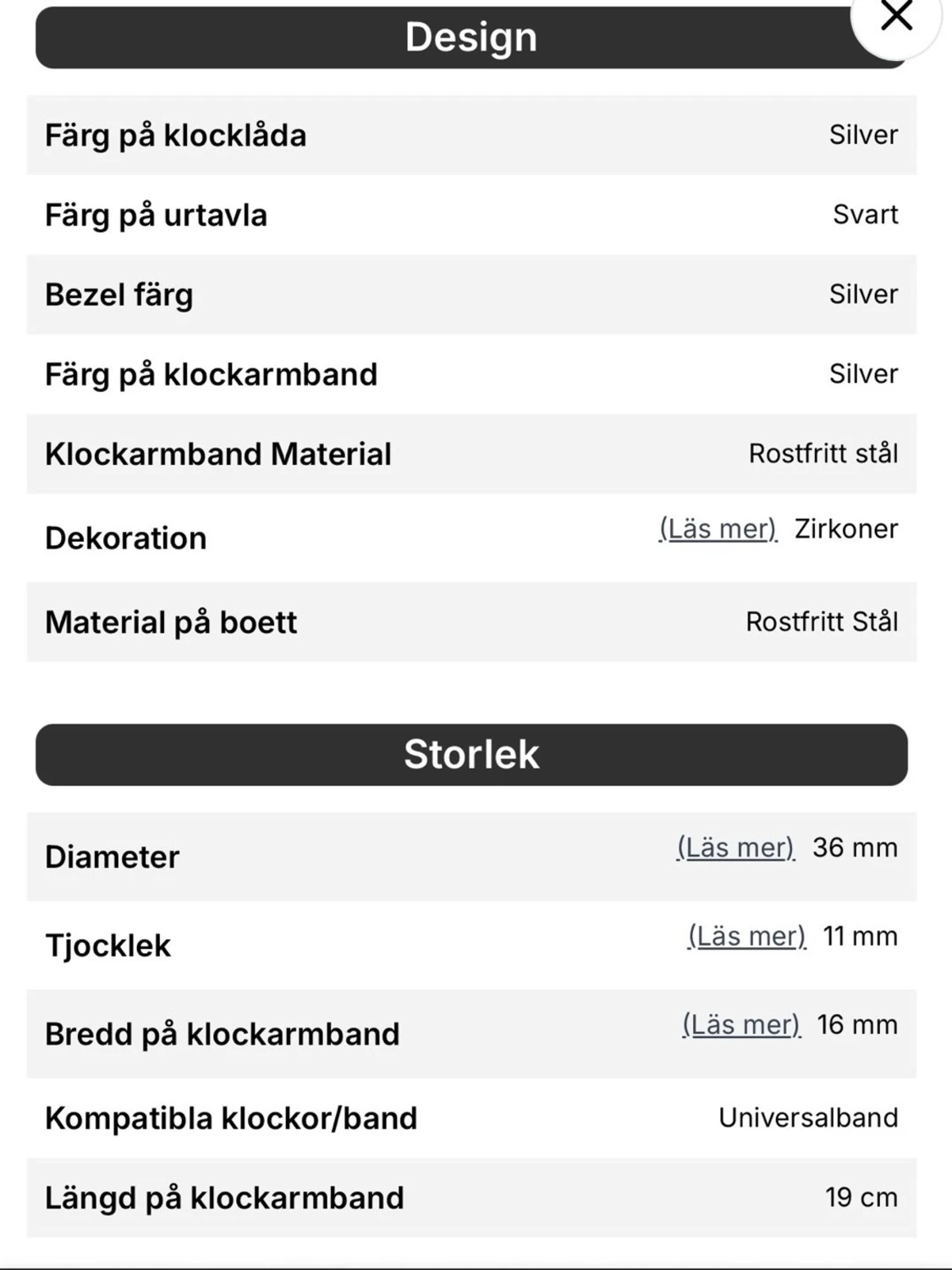Select the Längd på klockarmband label

click(224, 1198)
